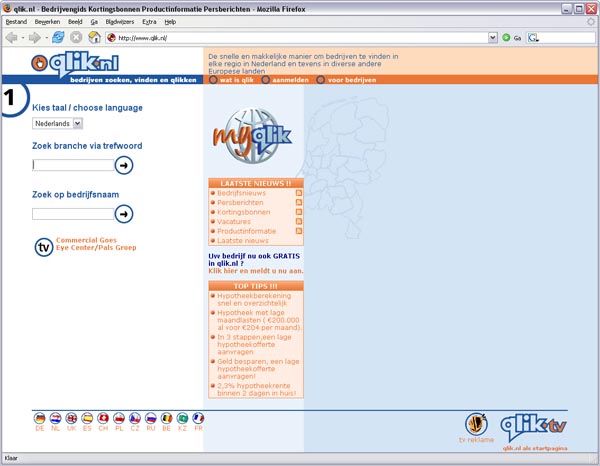Click the Swiss flag icon (CH)

[x=103, y=418]
